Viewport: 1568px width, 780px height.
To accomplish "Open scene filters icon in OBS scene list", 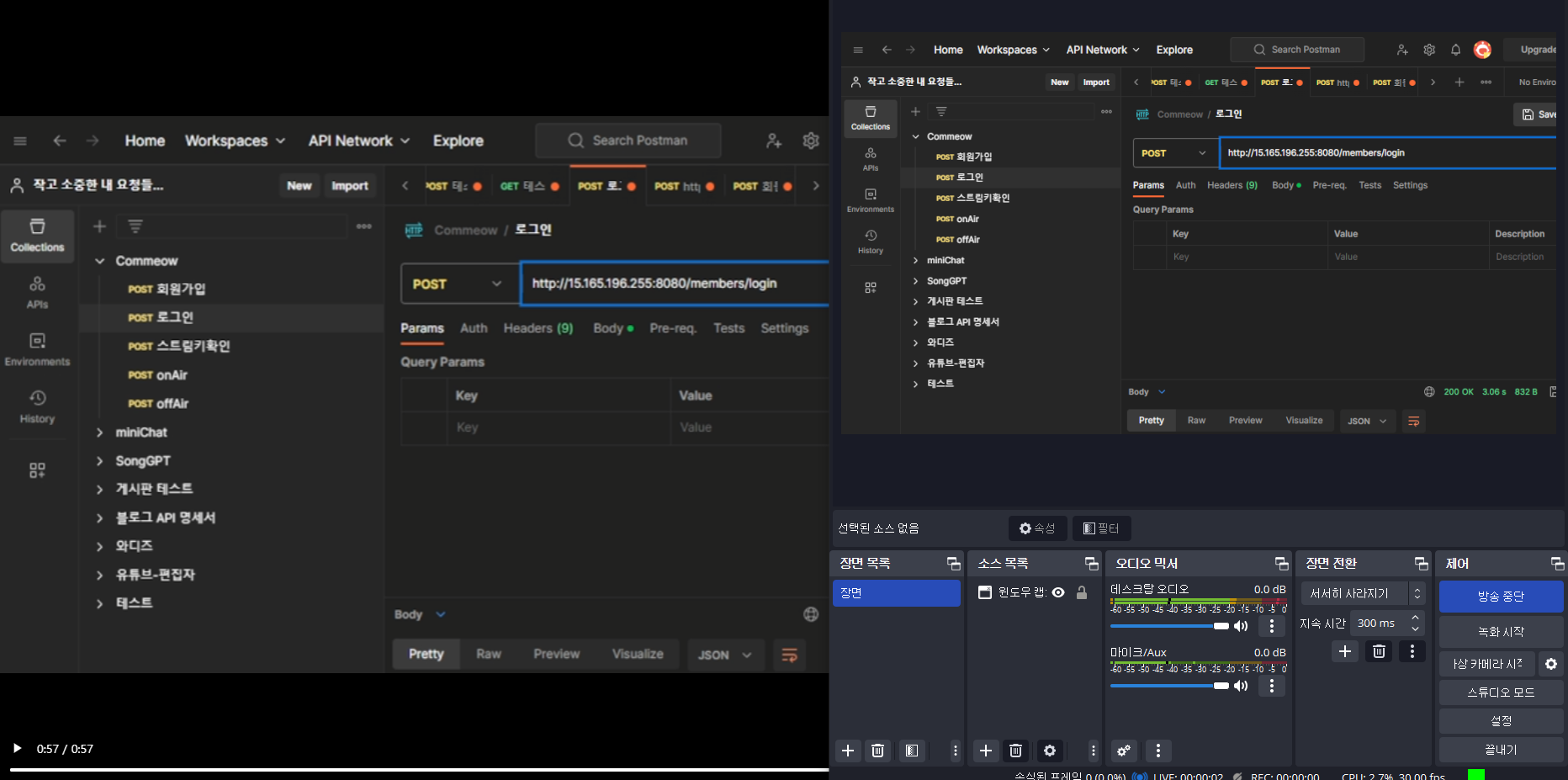I will coord(912,751).
